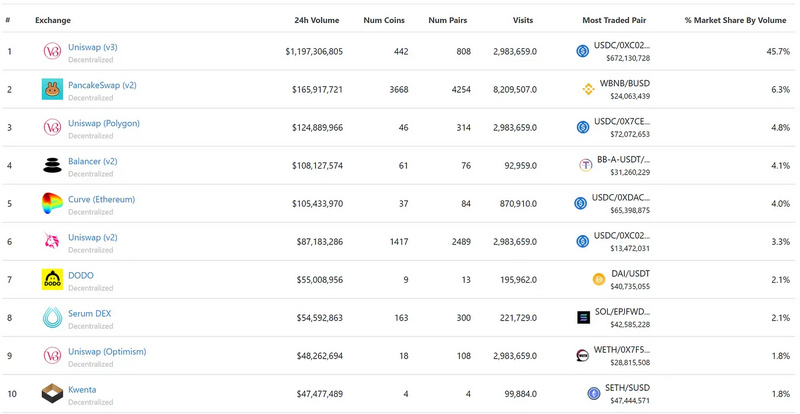Click the DAI/USDT coin icon
Image resolution: width=800 pixels, height=414 pixels.
599,280
